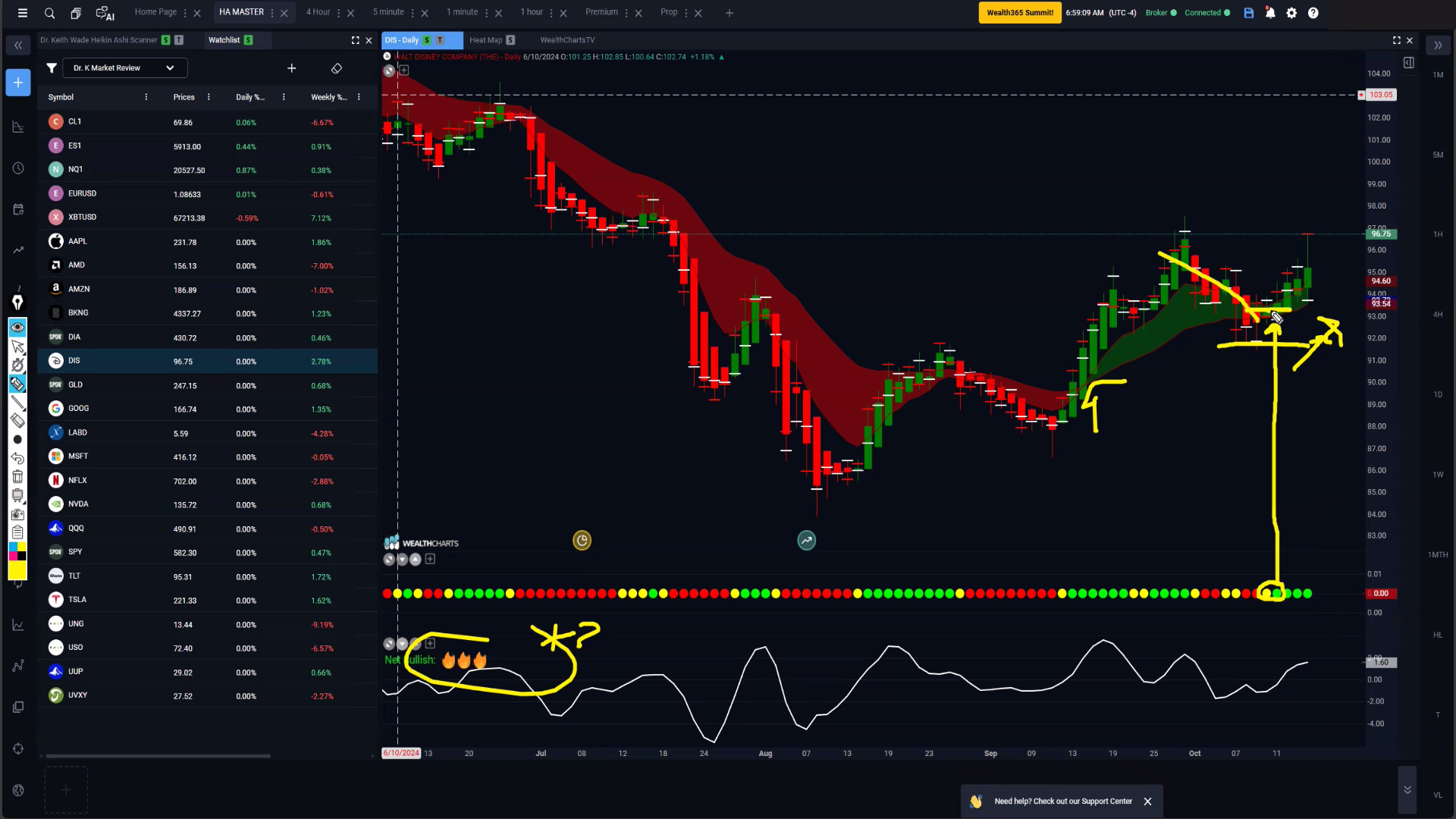Open the calendar icon in left sidebar
This screenshot has height=819, width=1456.
click(x=18, y=209)
